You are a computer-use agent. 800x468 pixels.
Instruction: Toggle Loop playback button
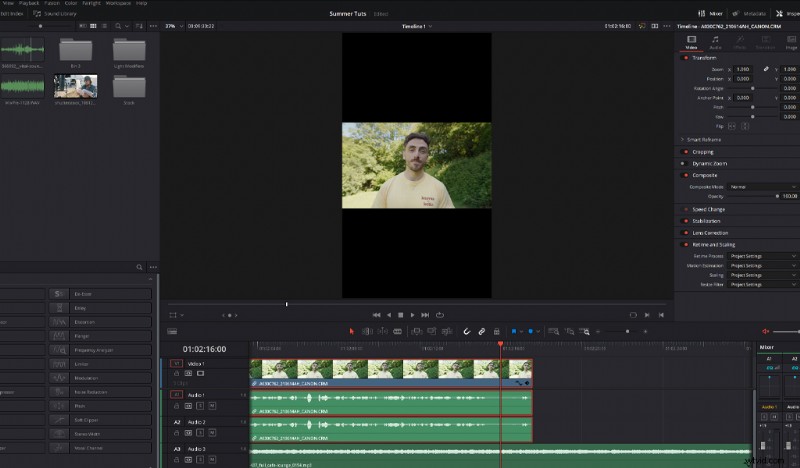(440, 315)
